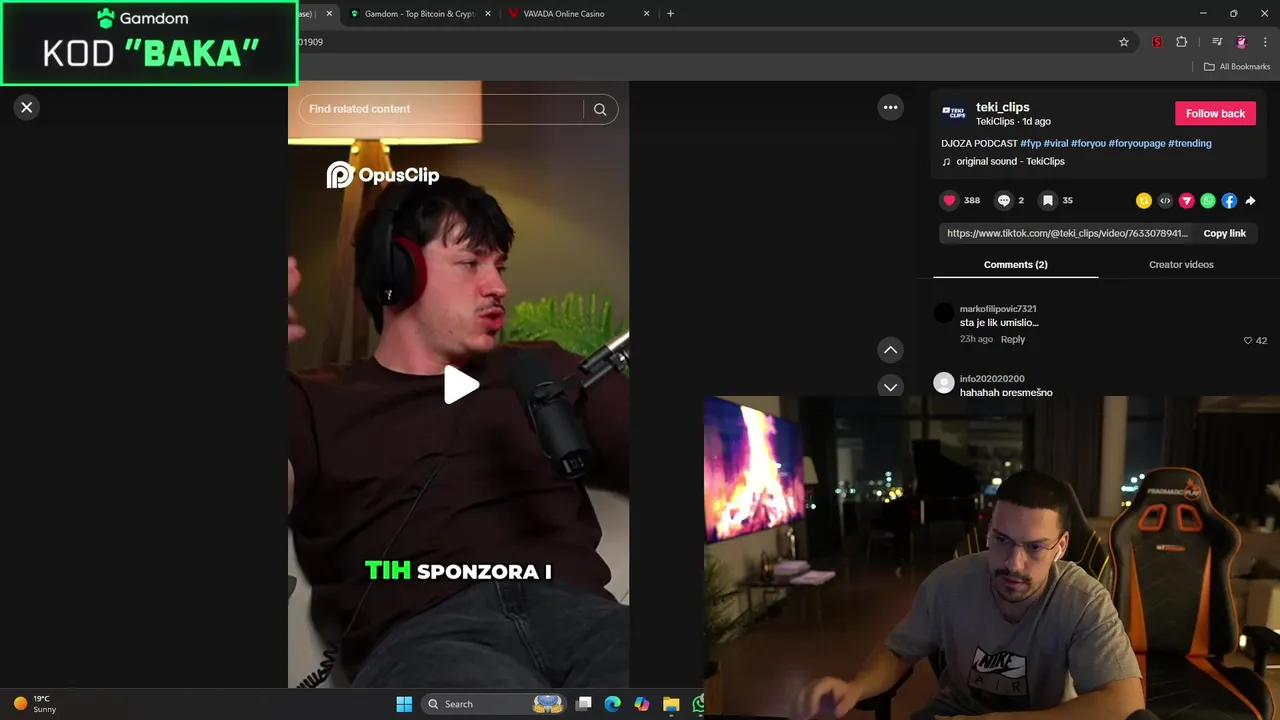This screenshot has height=720, width=1280.
Task: Launch Microsoft Edge from taskbar
Action: 613,704
